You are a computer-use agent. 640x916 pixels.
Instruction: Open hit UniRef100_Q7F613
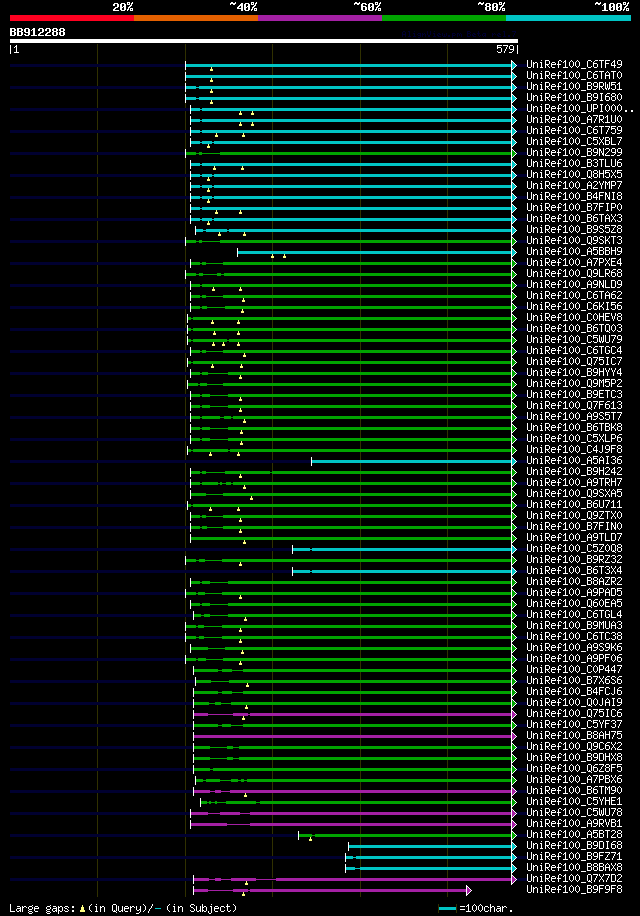pos(574,405)
